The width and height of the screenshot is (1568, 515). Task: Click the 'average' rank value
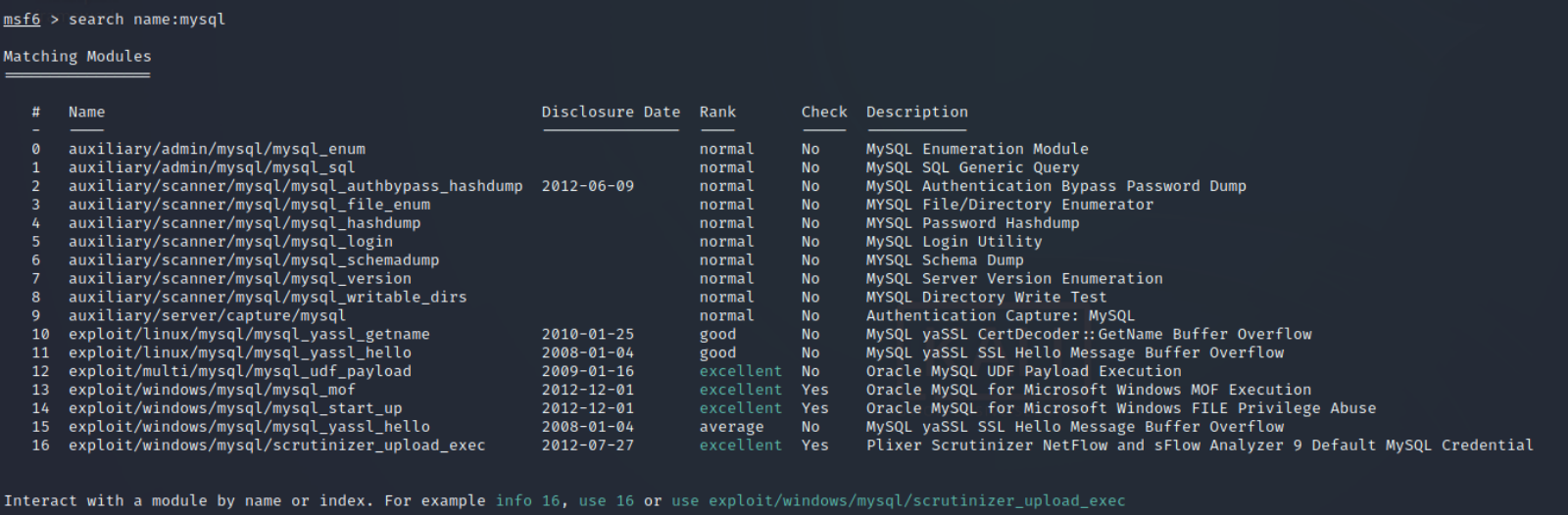(731, 429)
